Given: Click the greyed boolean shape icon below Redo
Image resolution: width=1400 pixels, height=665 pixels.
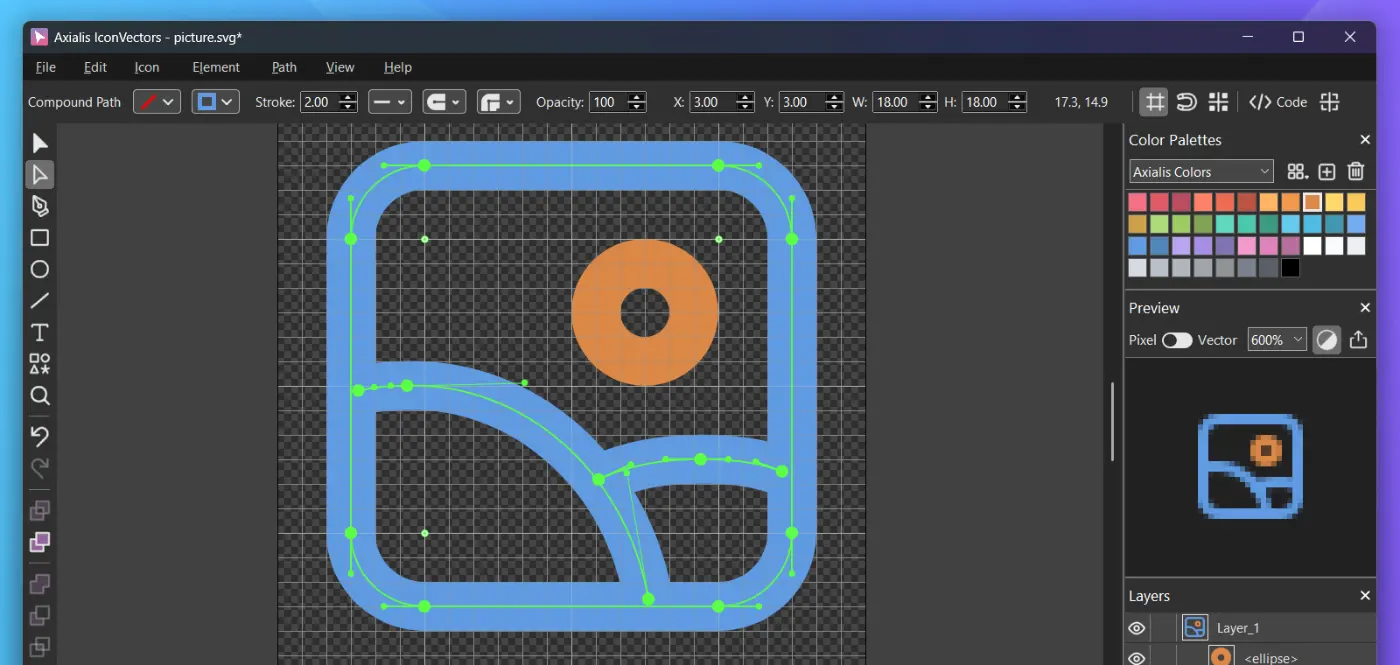Looking at the screenshot, I should (40, 511).
